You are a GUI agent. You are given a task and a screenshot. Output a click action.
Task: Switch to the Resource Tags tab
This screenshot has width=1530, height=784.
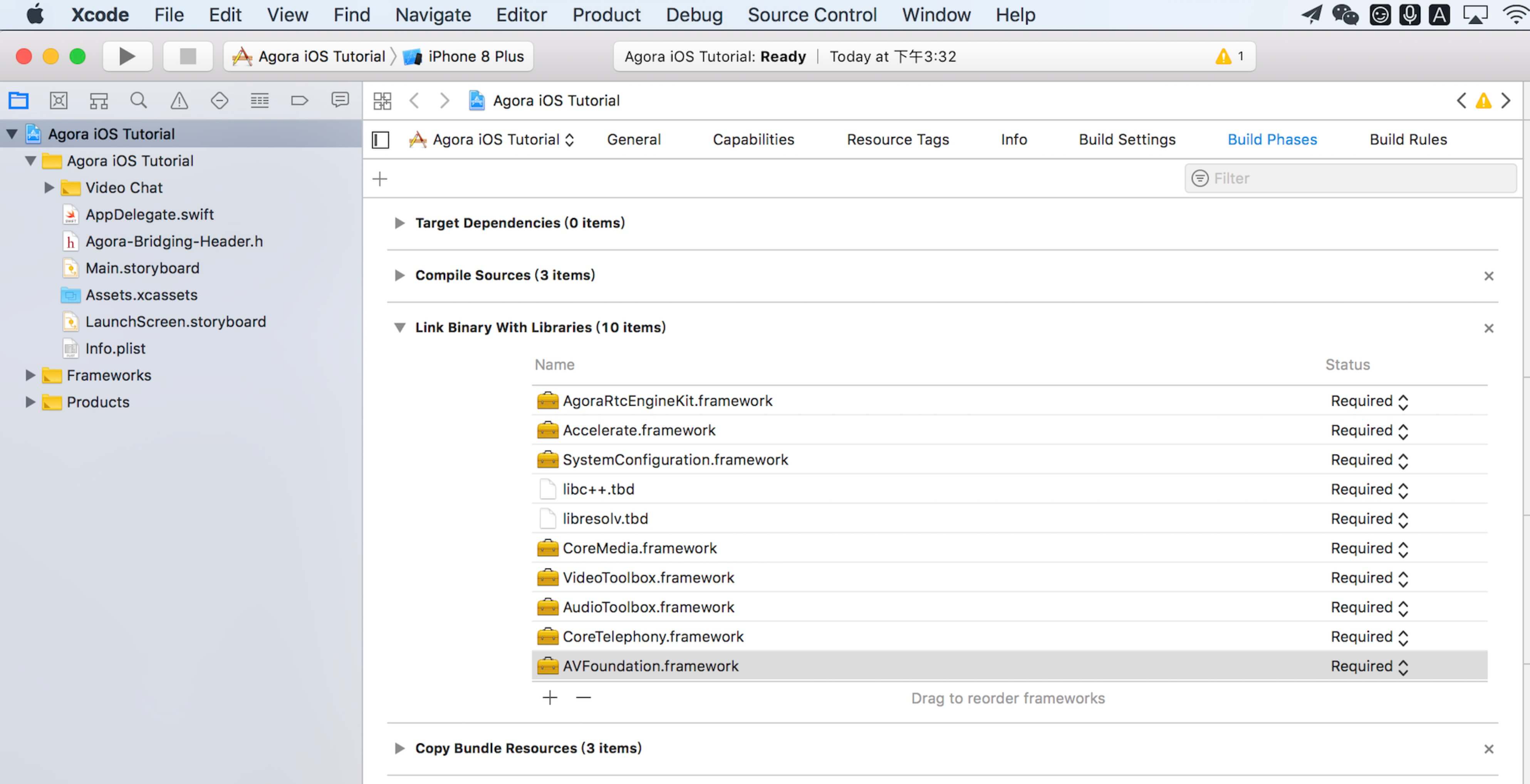[898, 139]
